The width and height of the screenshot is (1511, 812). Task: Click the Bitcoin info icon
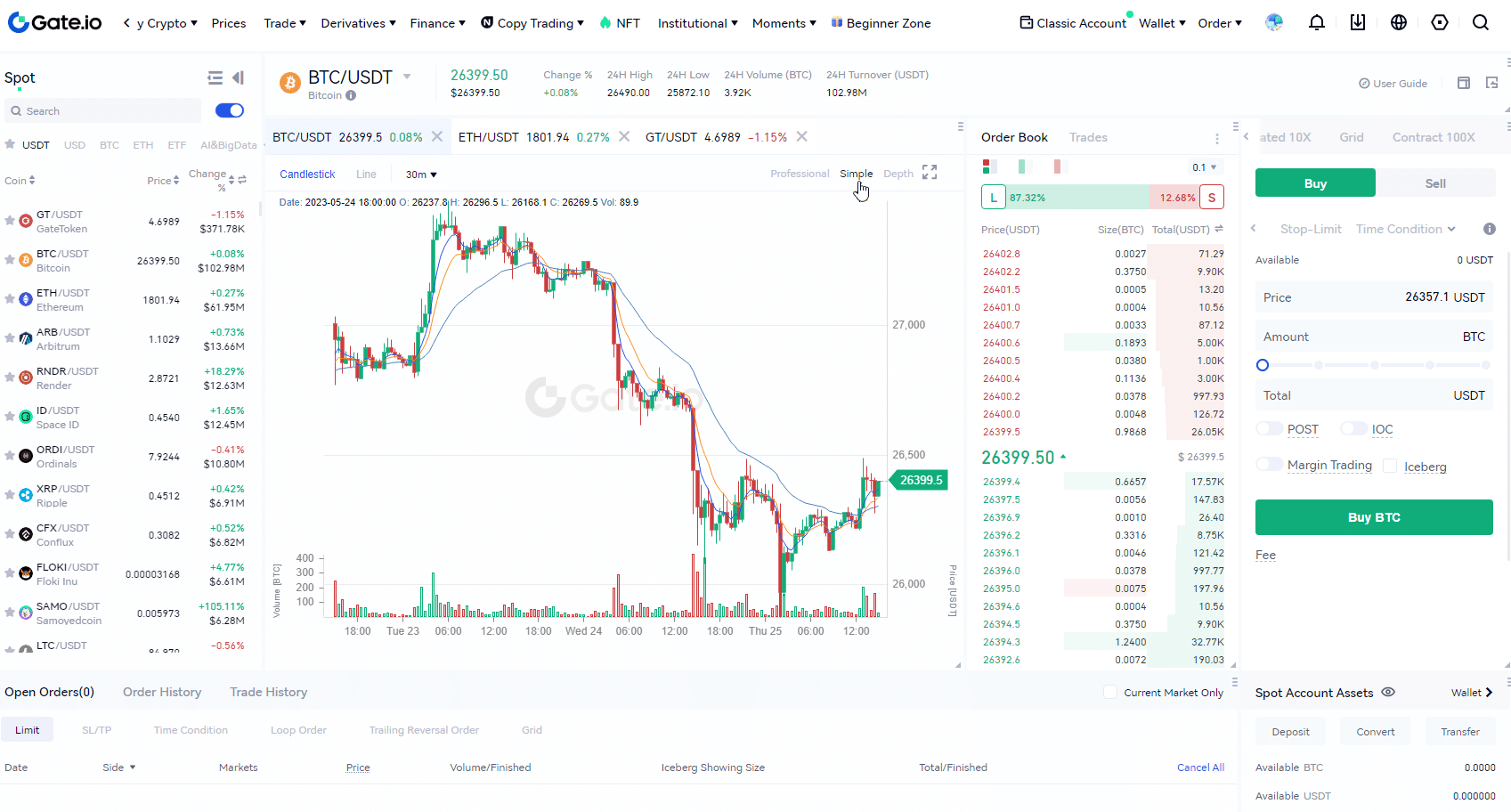tap(351, 96)
